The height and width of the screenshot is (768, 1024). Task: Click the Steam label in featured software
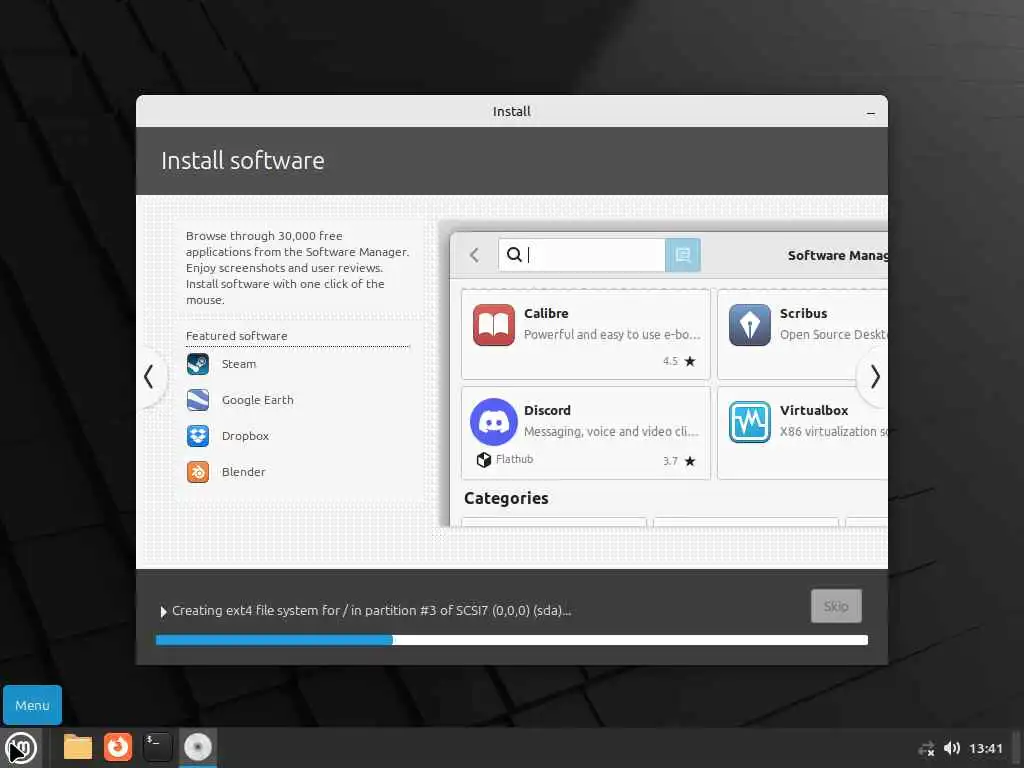click(239, 364)
